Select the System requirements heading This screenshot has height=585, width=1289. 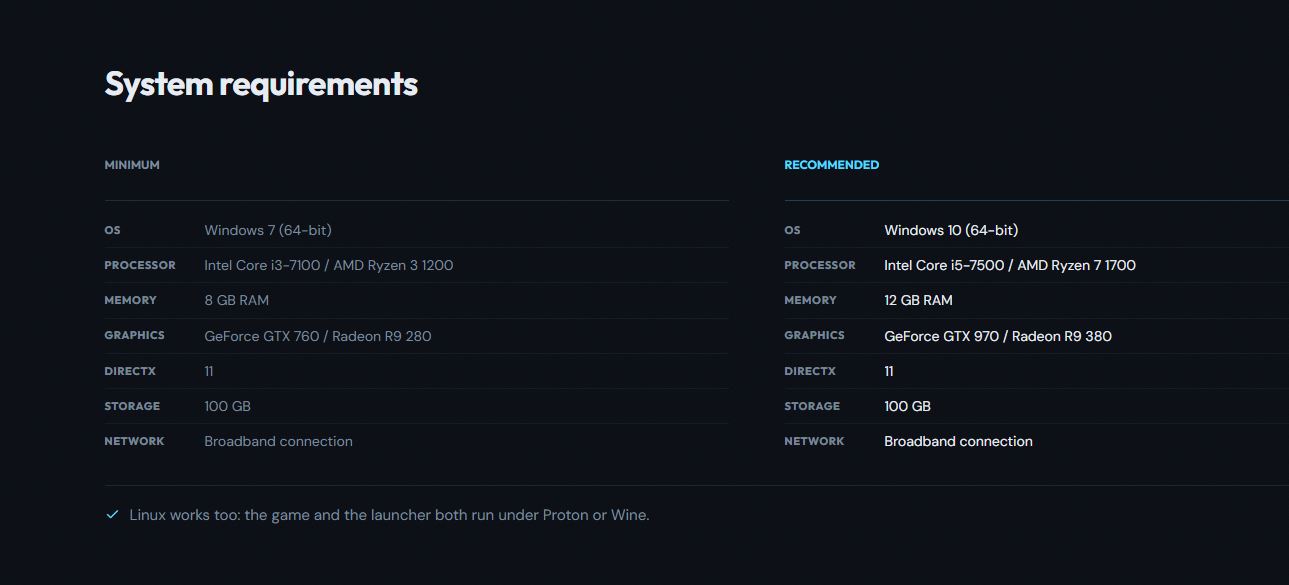(261, 84)
